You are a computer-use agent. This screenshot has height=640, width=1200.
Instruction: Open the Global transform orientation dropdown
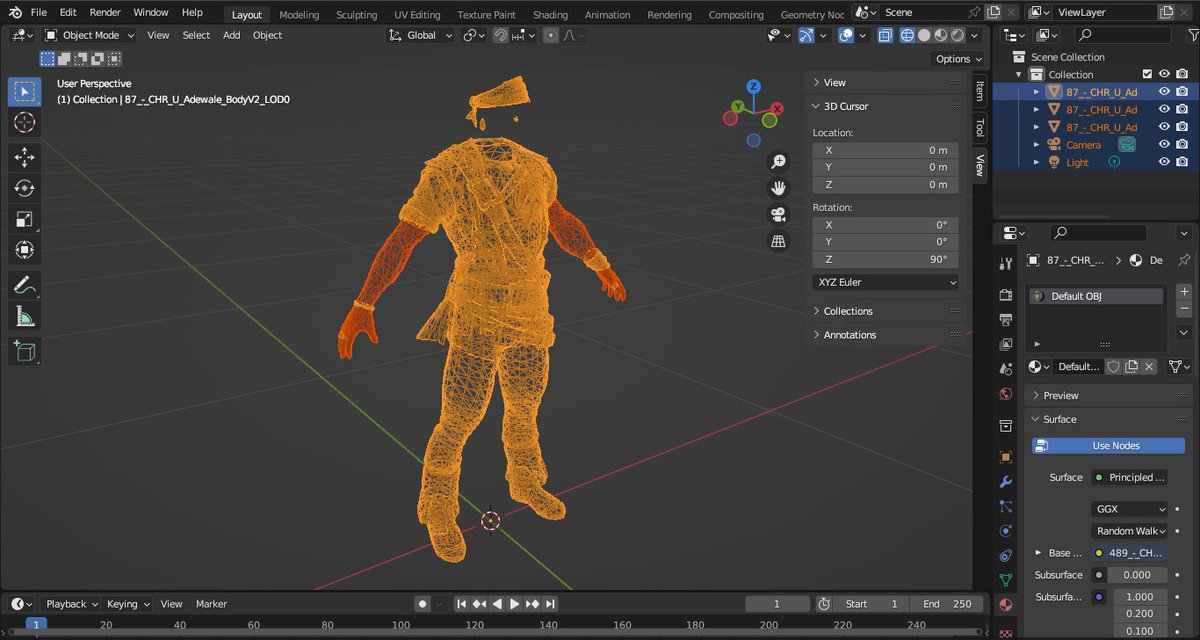pyautogui.click(x=421, y=35)
